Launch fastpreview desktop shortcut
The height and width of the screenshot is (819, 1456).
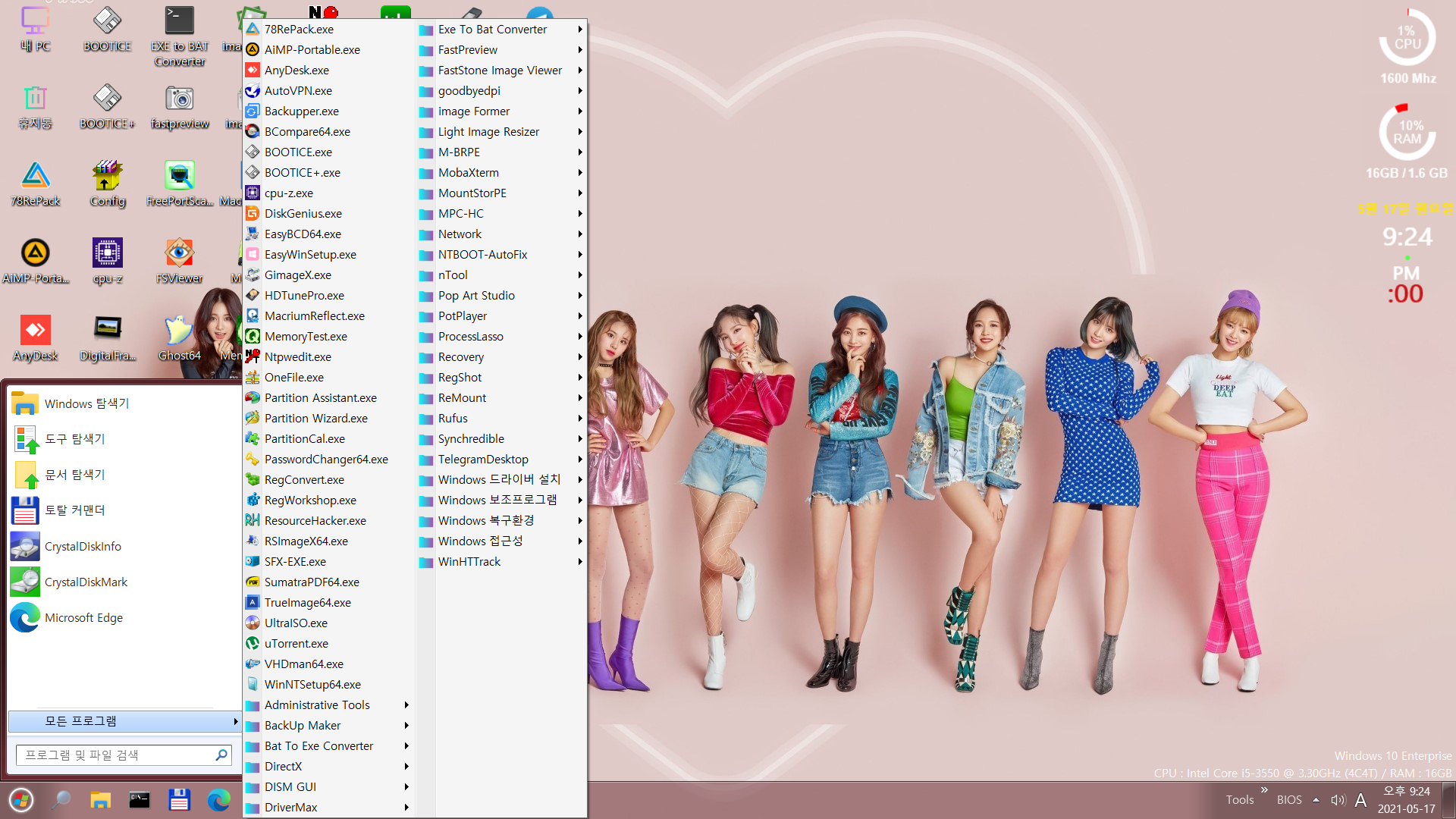(180, 108)
